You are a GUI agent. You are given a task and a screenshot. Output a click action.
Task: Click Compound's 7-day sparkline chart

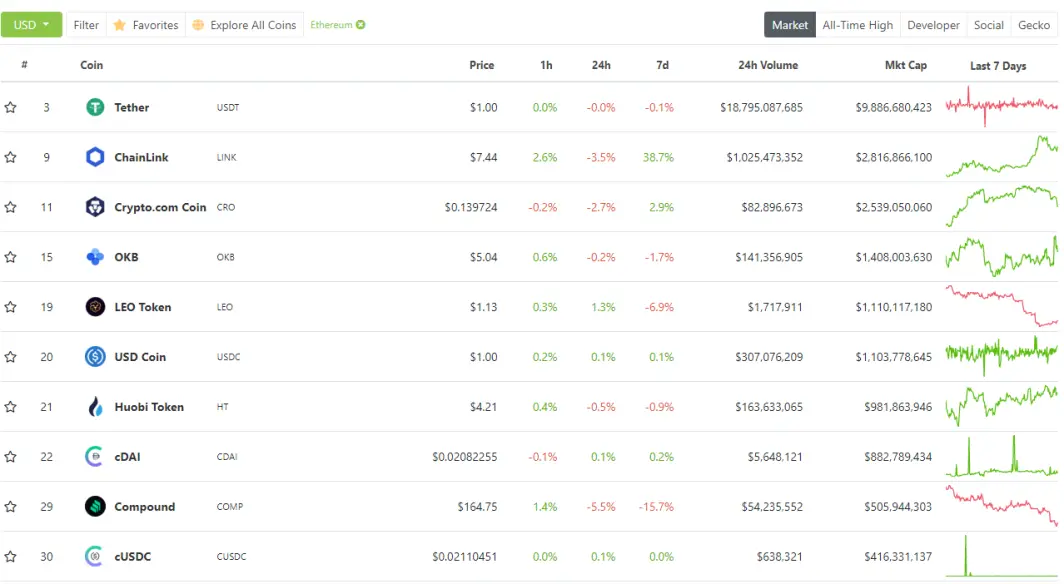click(x=1002, y=506)
